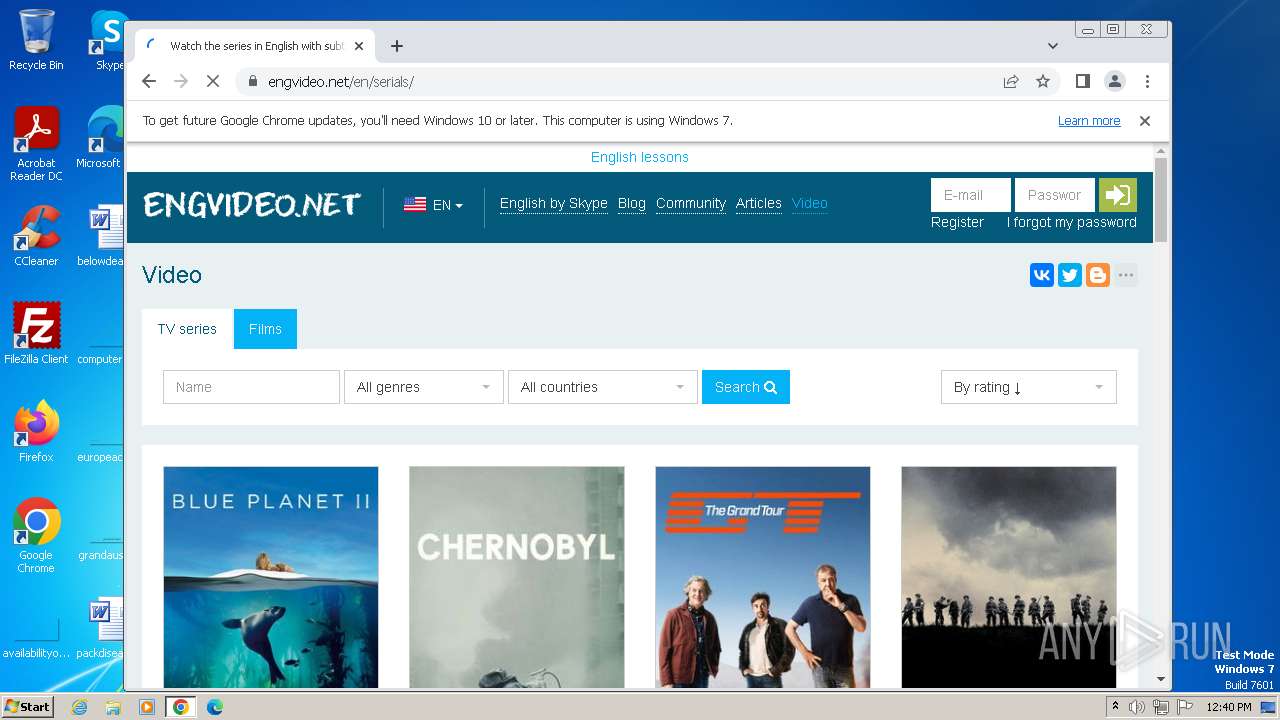The width and height of the screenshot is (1280, 720).
Task: Open more sharing options ellipsis
Action: coord(1126,275)
